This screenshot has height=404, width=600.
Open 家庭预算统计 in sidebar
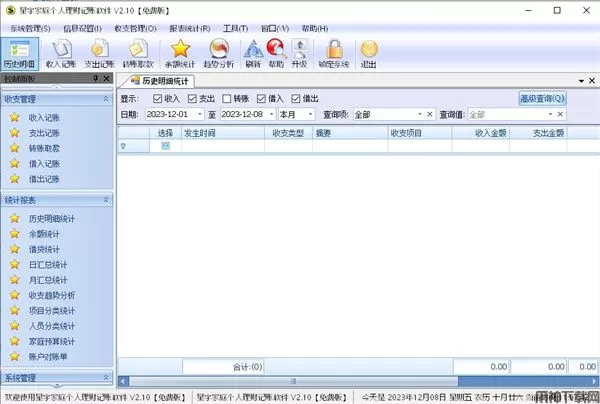pyautogui.click(x=52, y=341)
